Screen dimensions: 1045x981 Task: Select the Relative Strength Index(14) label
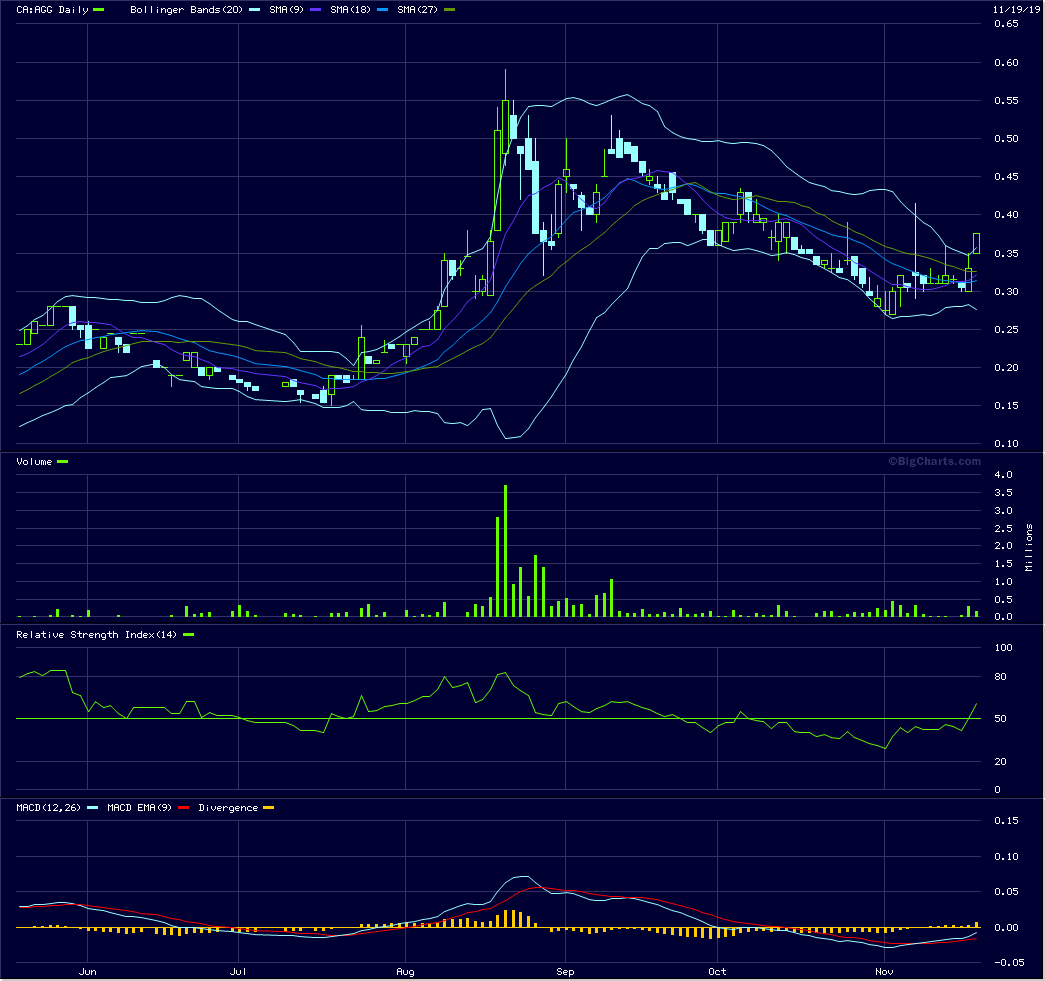point(93,635)
